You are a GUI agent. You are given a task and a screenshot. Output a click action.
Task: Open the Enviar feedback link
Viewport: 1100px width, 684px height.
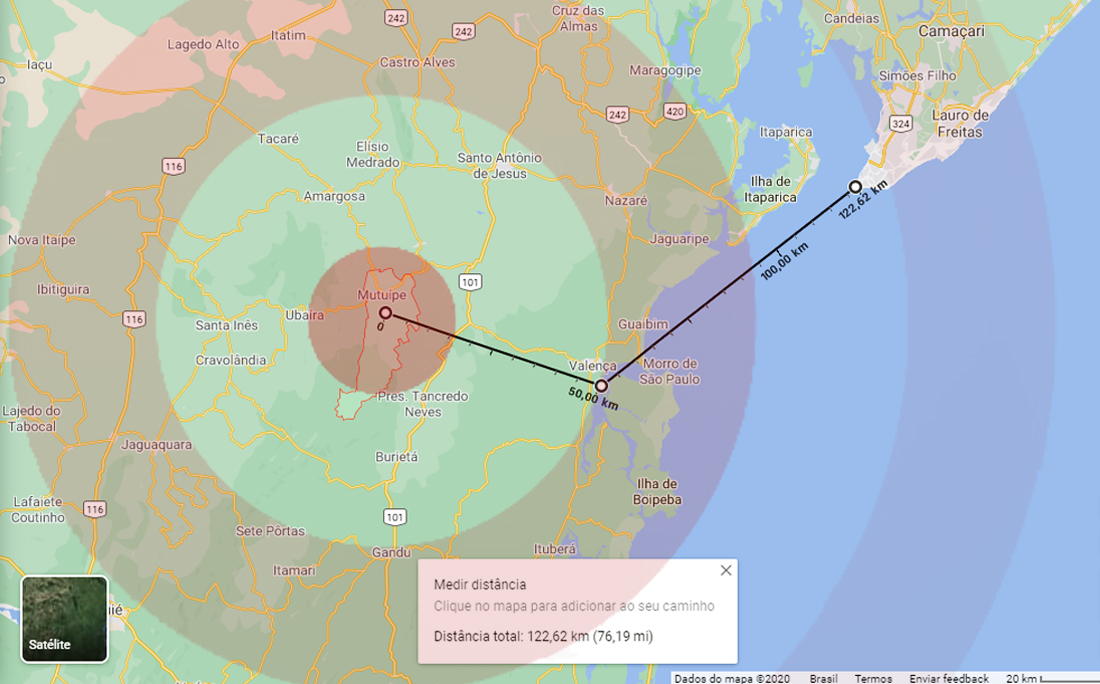(949, 678)
